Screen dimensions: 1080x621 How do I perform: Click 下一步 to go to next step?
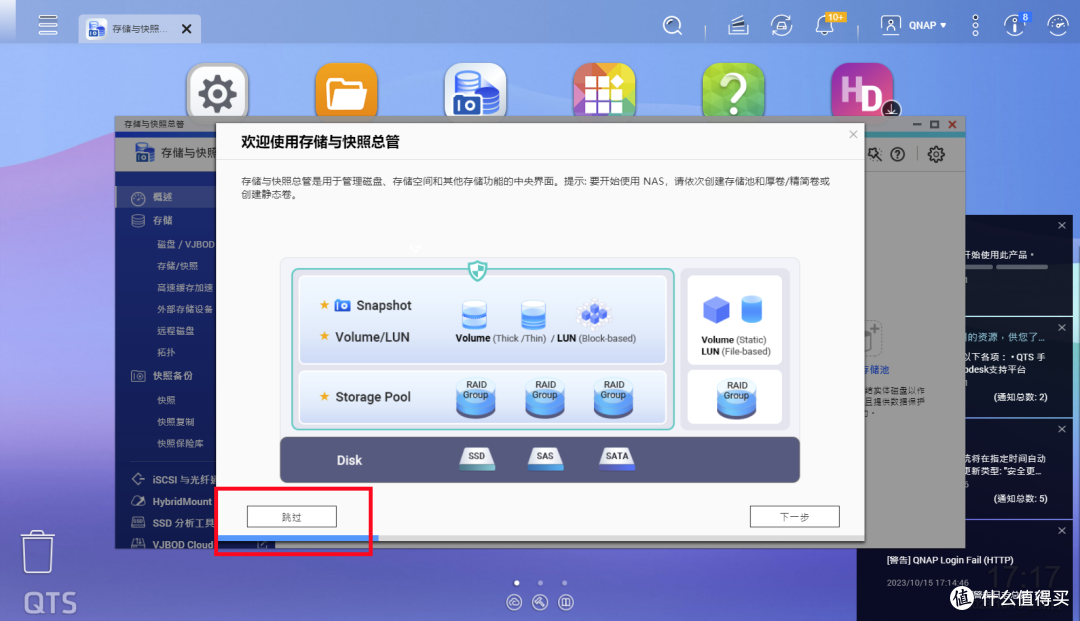[795, 516]
